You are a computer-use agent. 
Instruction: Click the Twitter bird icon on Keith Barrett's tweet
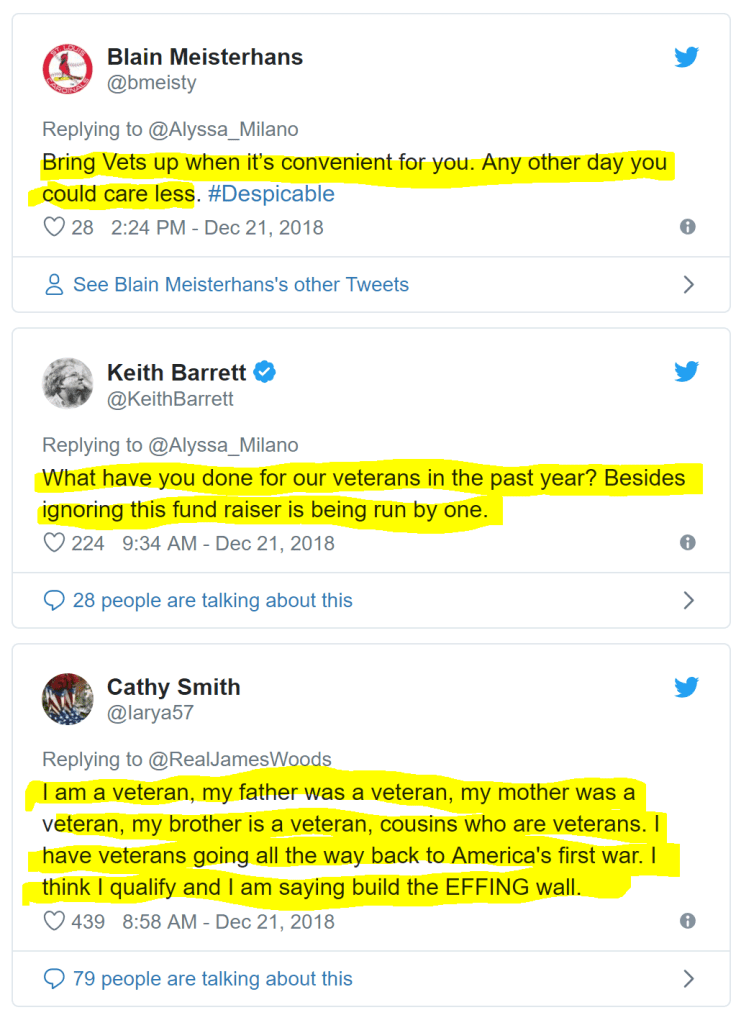tap(686, 372)
